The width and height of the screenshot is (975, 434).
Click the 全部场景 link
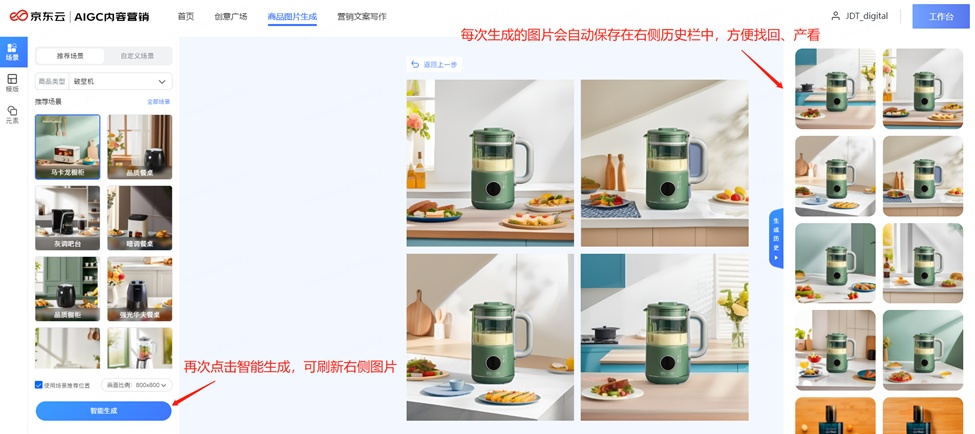click(159, 101)
